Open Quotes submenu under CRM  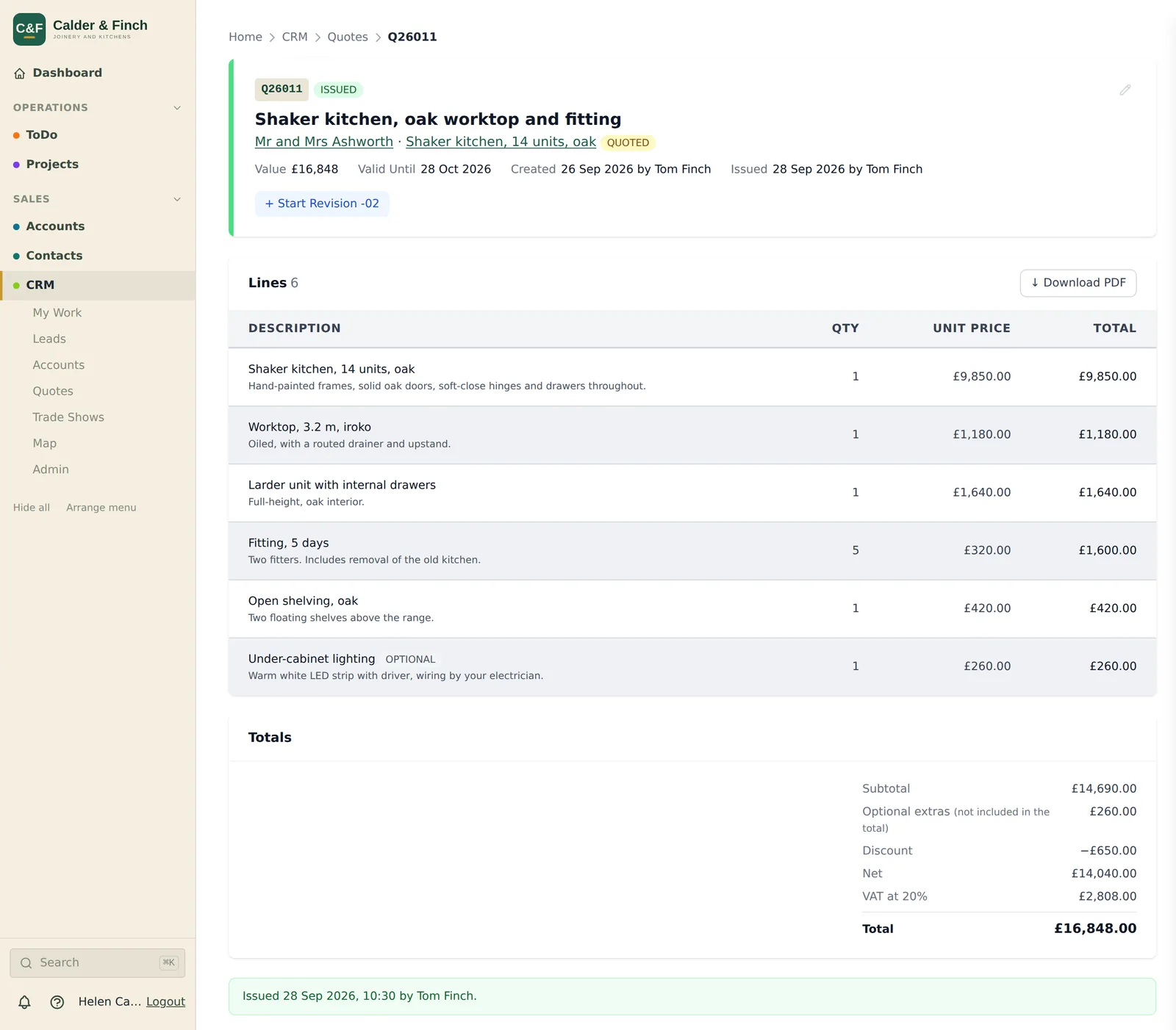pos(53,392)
